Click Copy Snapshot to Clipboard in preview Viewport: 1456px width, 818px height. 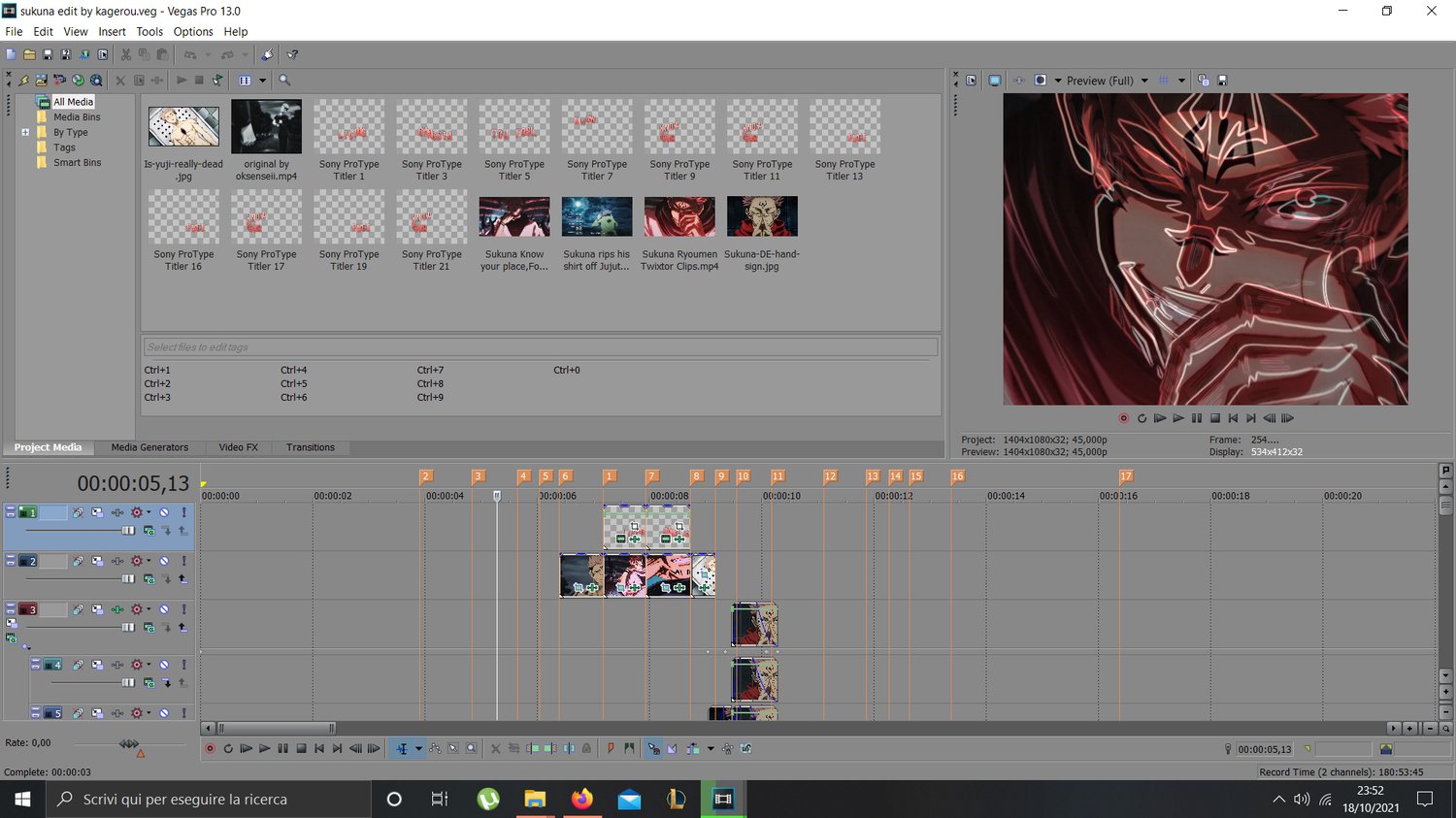tap(1204, 81)
